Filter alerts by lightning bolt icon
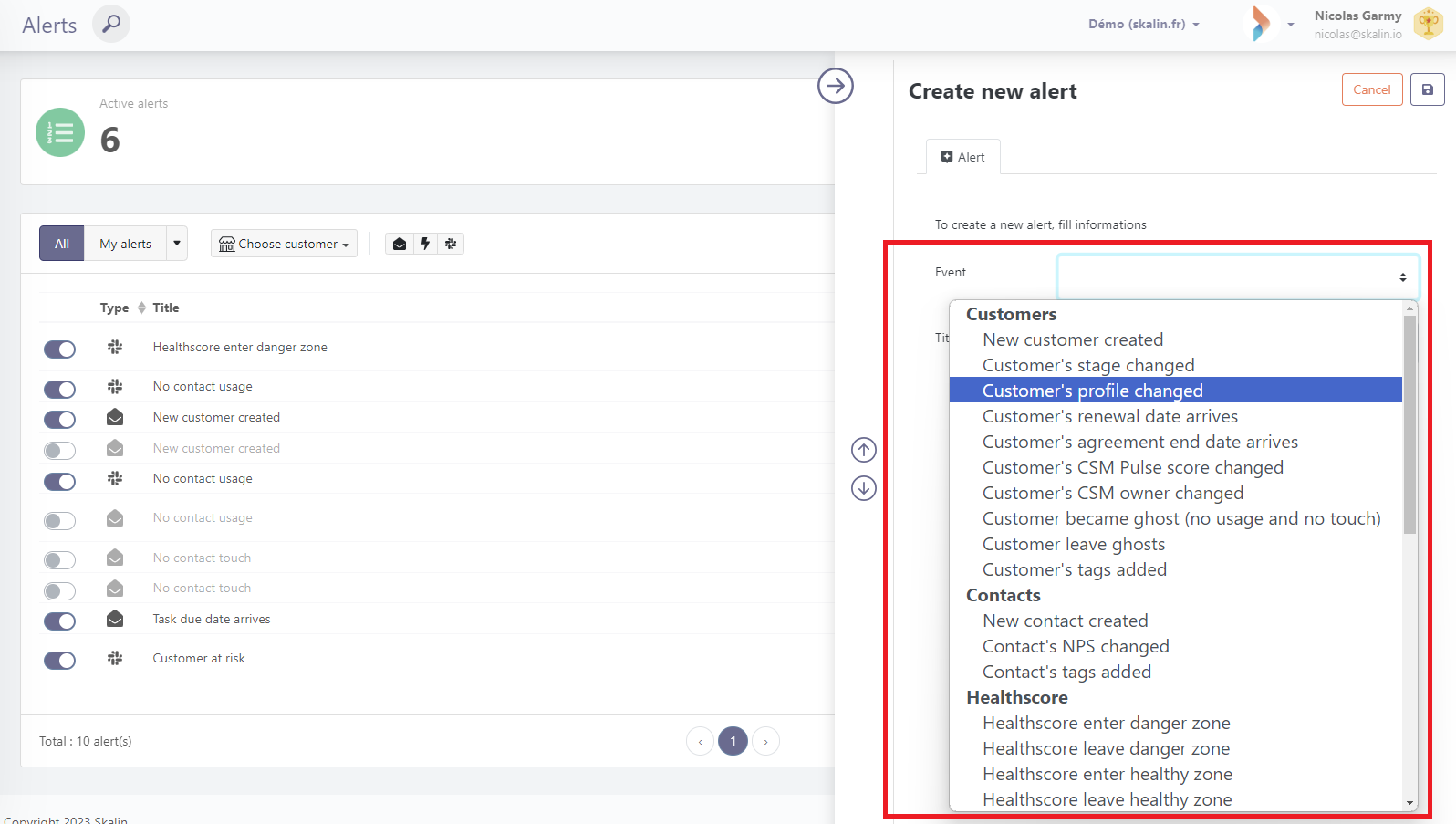Viewport: 1456px width, 824px height. point(425,244)
